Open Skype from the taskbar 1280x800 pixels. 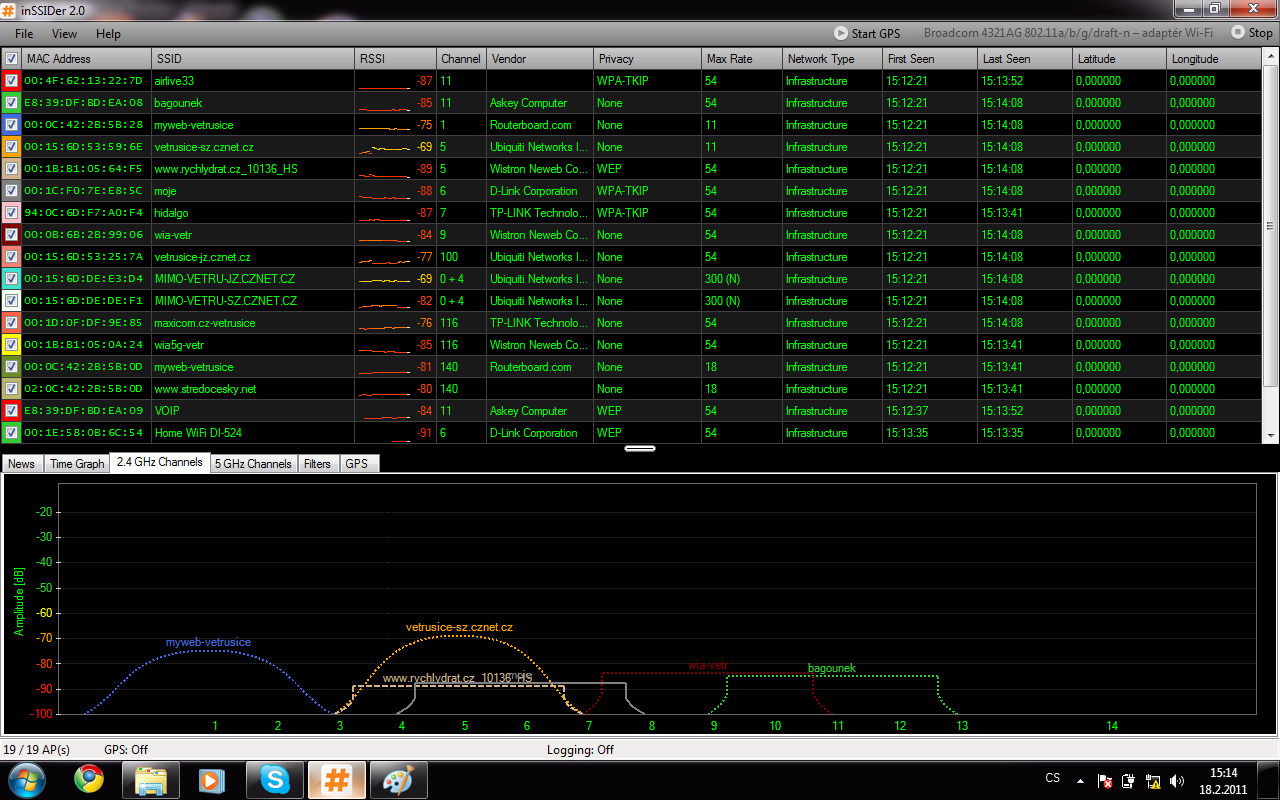point(274,779)
